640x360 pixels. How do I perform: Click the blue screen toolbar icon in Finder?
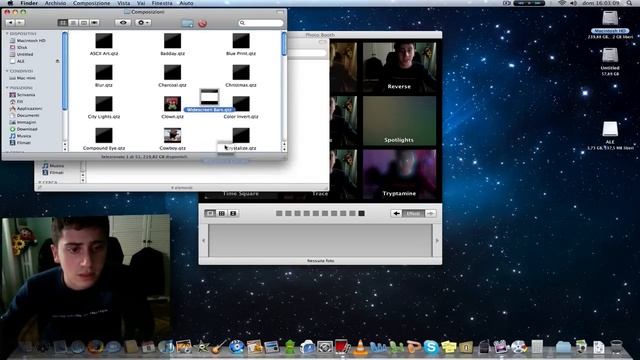click(x=187, y=23)
